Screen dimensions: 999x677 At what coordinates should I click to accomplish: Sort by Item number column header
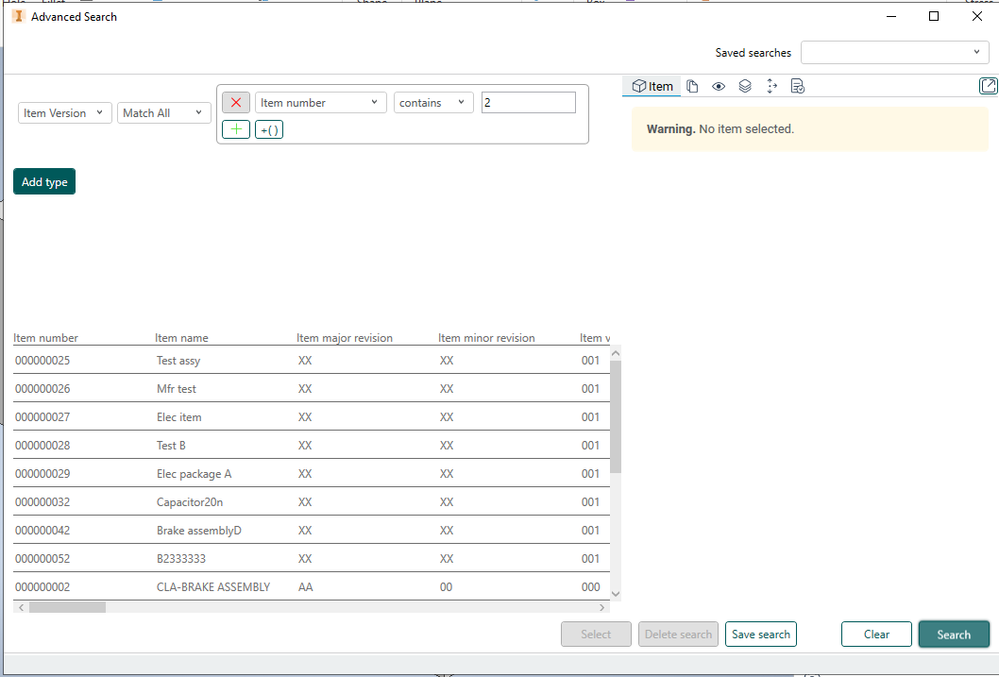[x=46, y=338]
